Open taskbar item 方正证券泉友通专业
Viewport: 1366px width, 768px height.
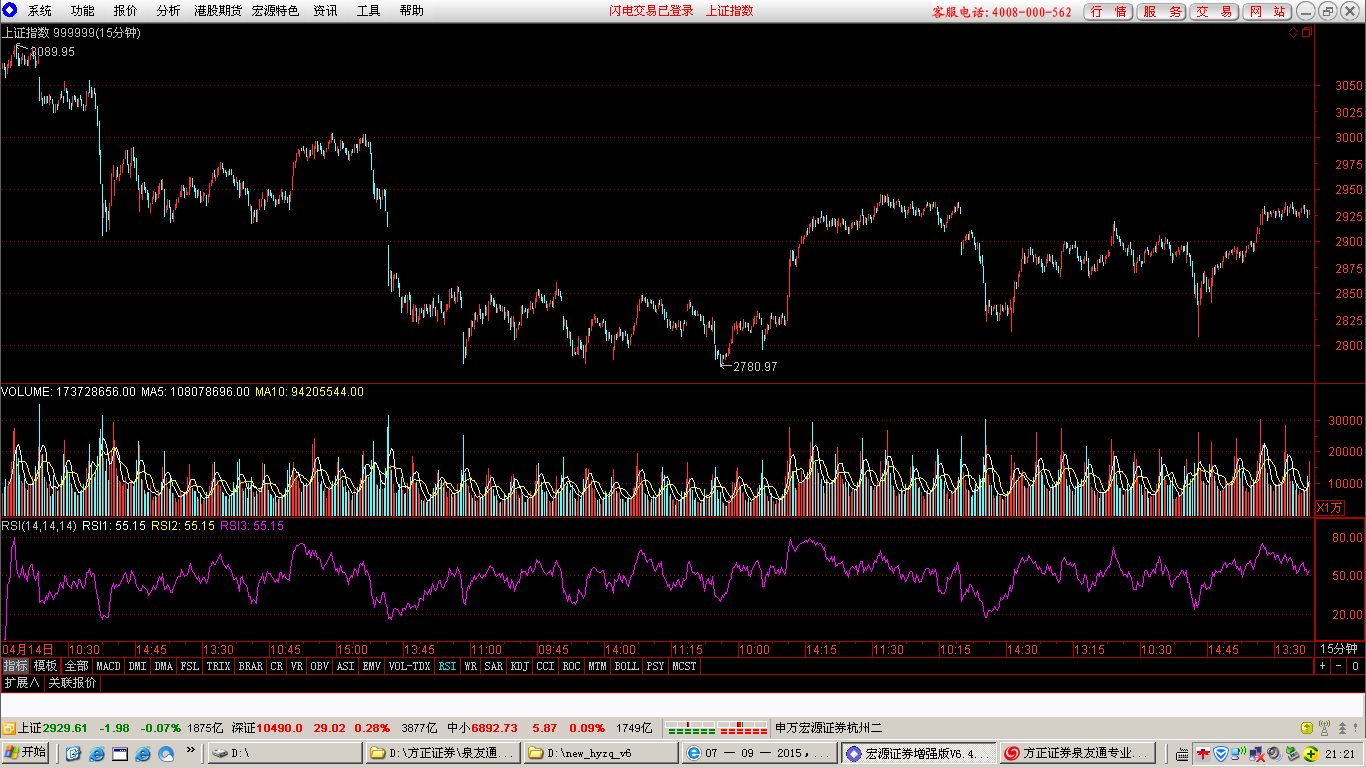(x=1078, y=753)
